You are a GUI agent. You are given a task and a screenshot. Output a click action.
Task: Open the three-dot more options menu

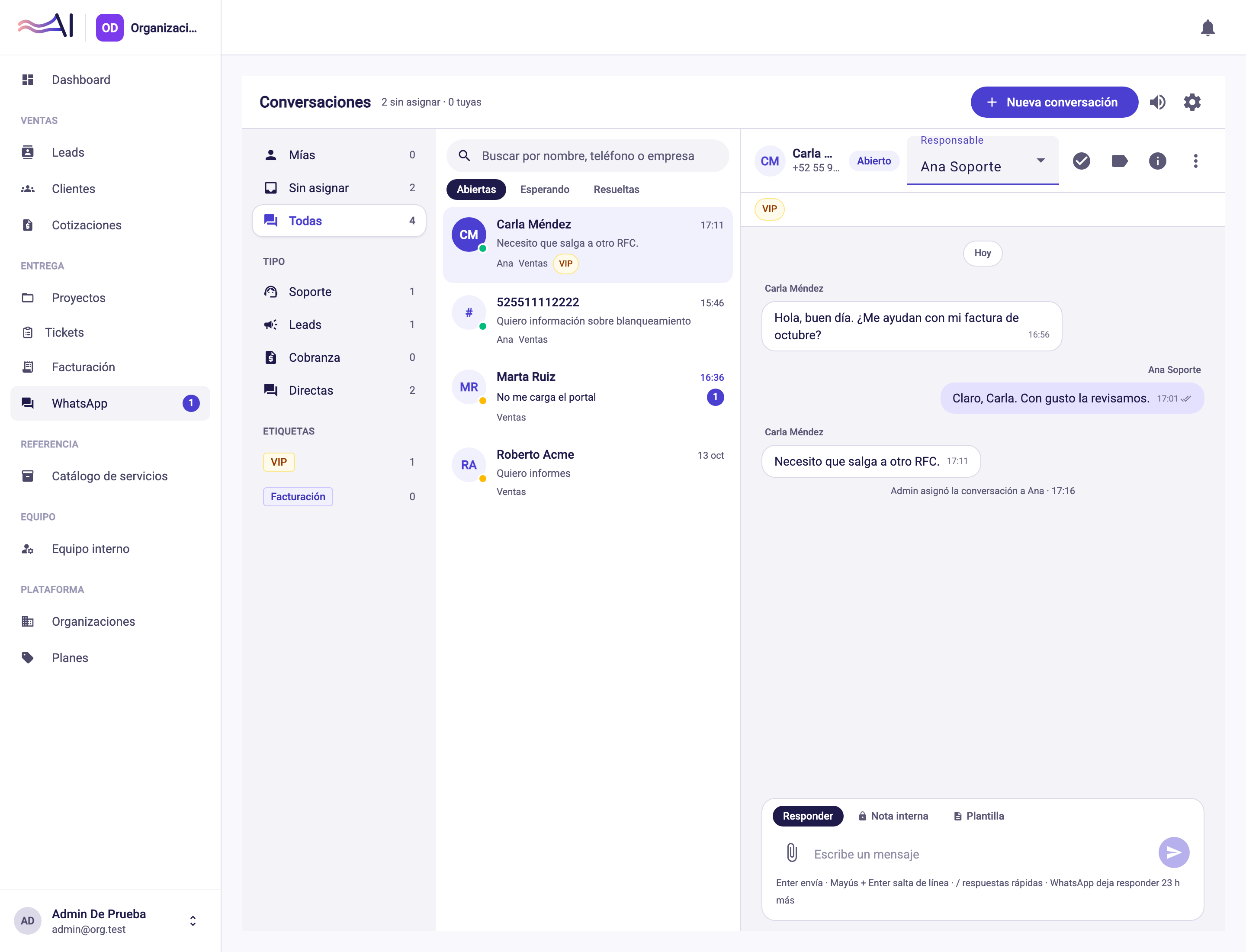[x=1195, y=161]
